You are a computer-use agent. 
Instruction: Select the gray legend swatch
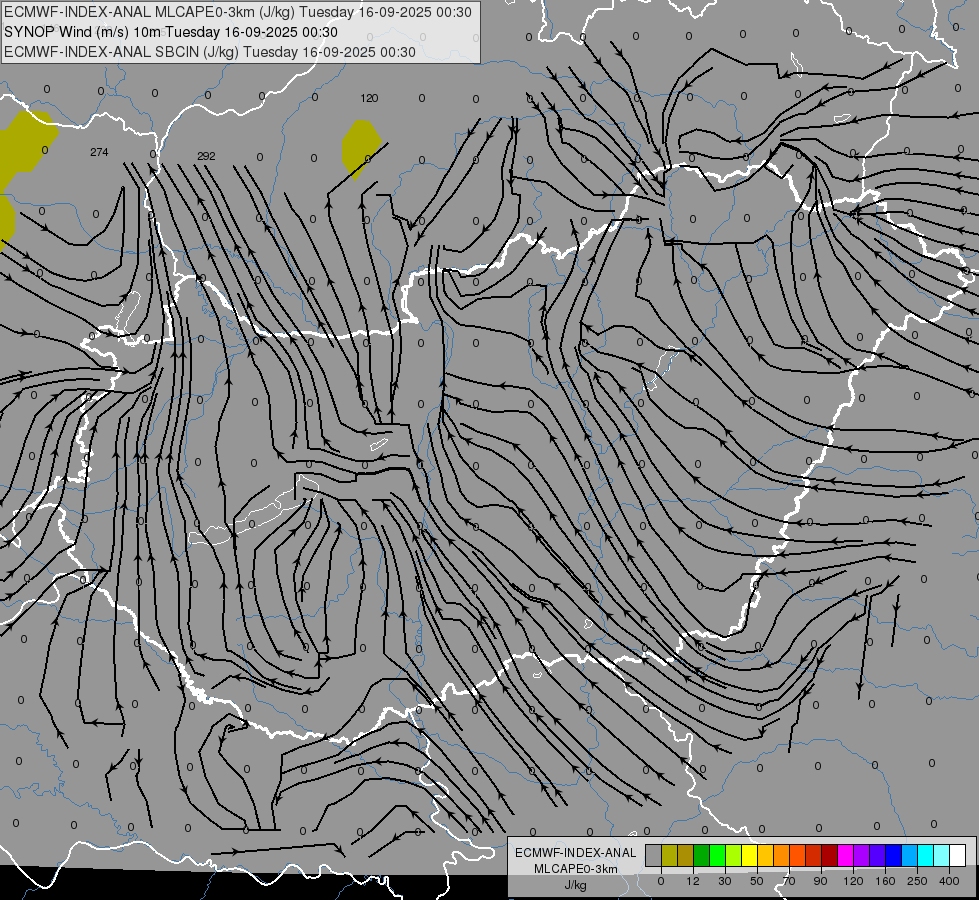[654, 855]
